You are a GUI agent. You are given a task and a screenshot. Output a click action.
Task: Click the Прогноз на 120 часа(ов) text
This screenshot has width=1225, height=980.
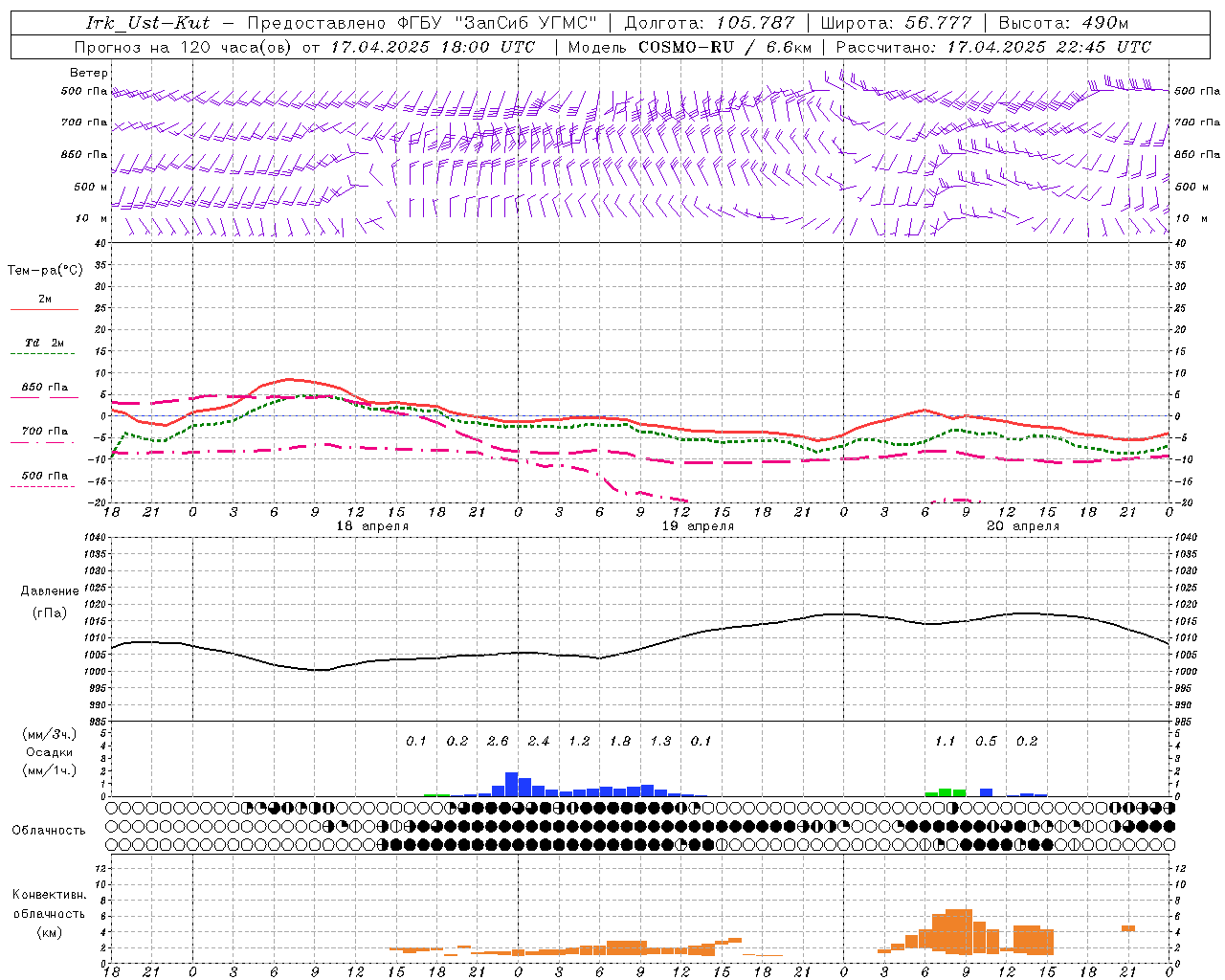click(x=184, y=47)
